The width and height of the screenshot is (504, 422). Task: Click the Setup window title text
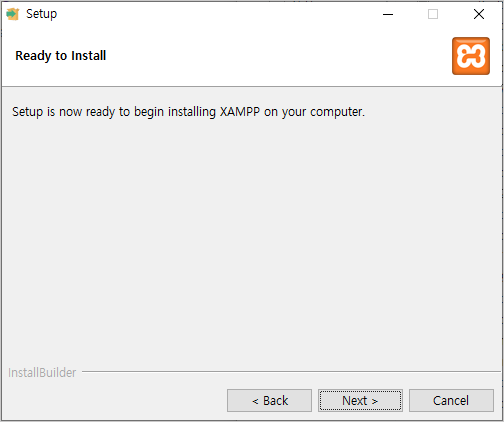42,14
